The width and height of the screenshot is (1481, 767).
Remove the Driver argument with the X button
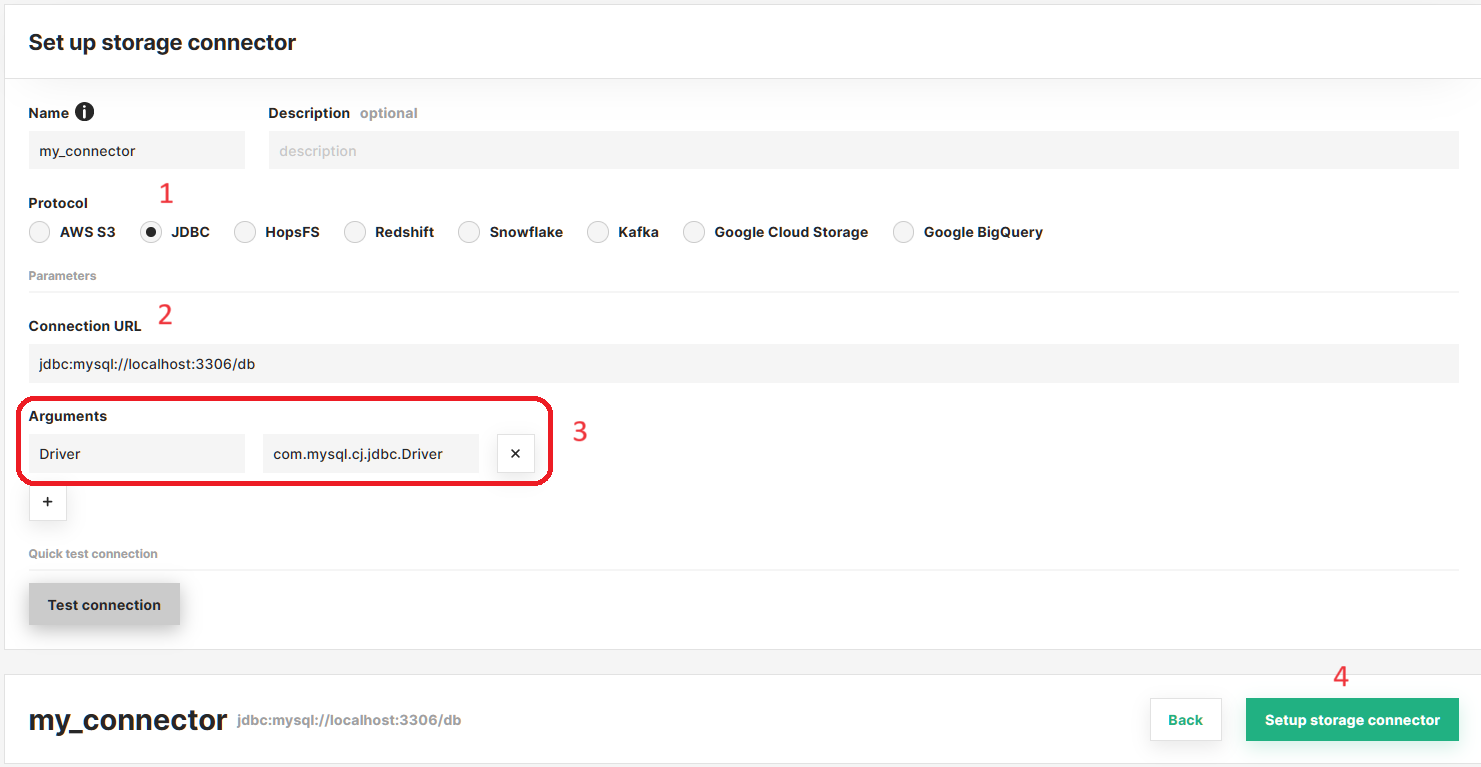516,453
